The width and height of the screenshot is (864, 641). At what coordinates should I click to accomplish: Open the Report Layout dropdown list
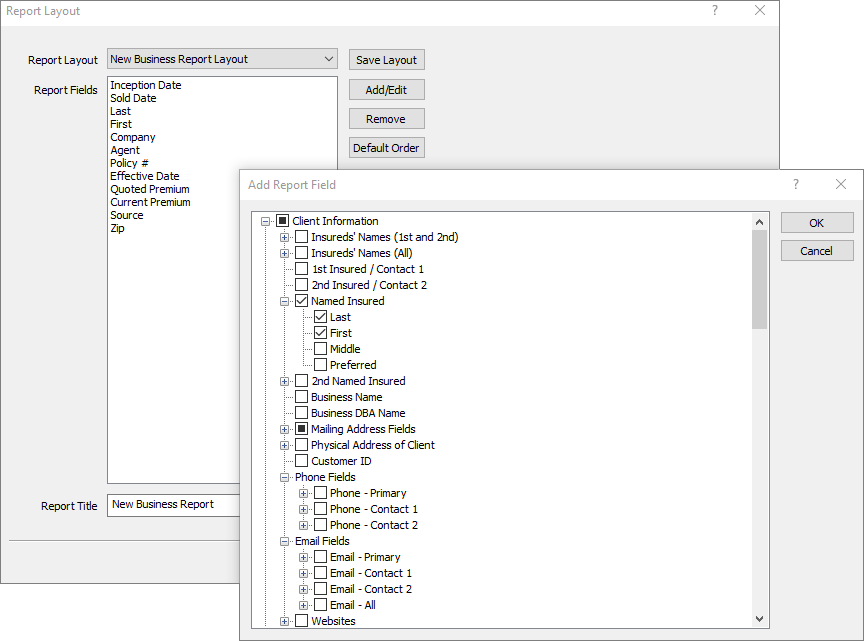coord(330,59)
